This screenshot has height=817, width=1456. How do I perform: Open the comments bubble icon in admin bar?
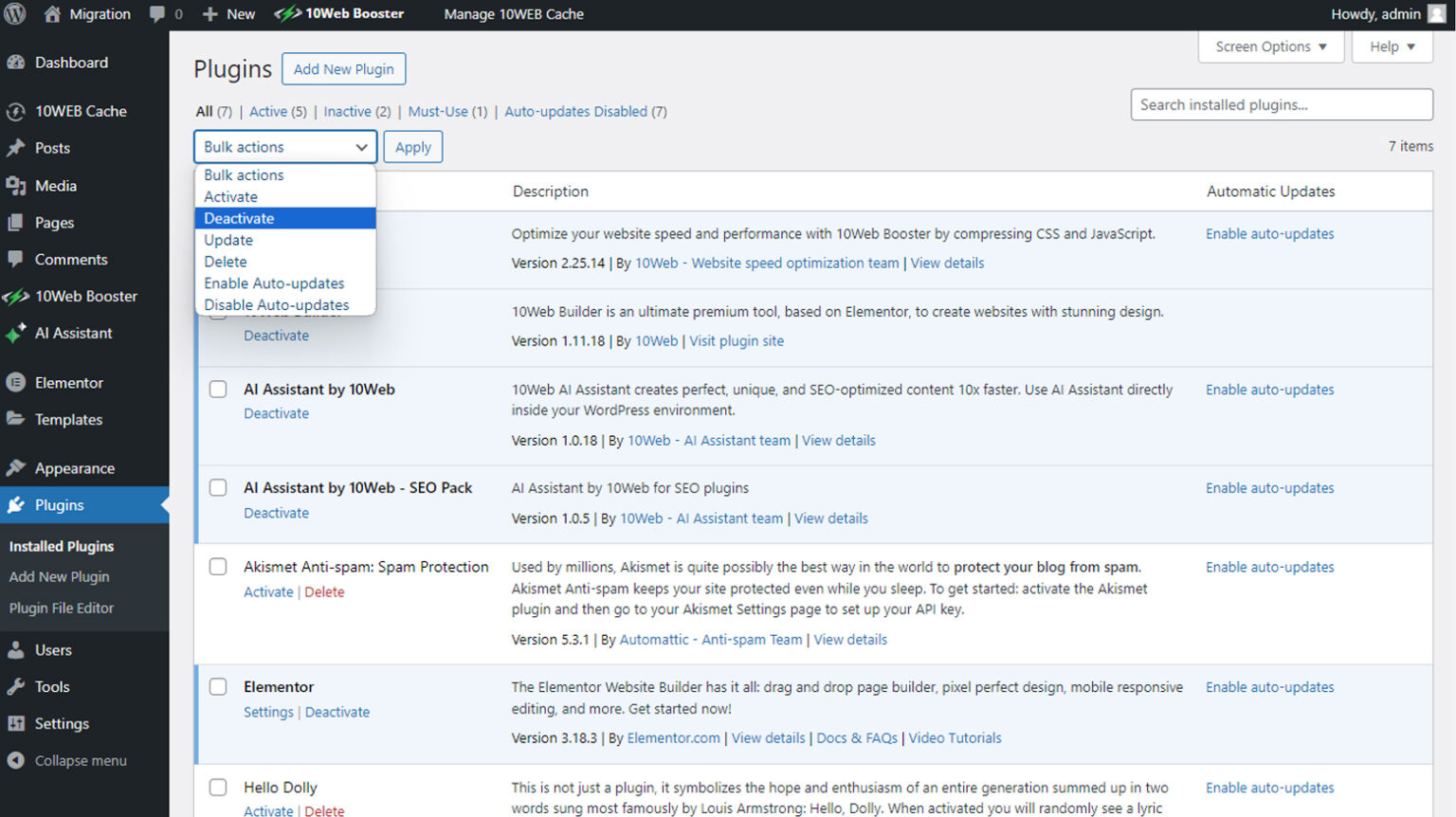click(x=157, y=14)
